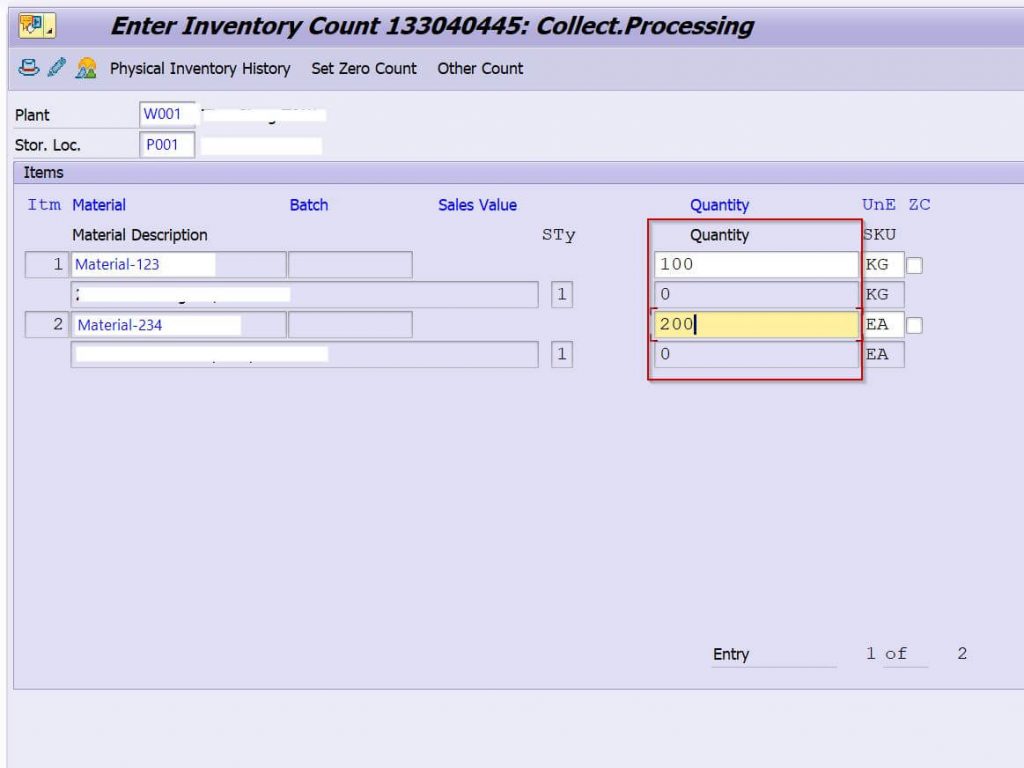Click the Batch field for item 1

[350, 264]
